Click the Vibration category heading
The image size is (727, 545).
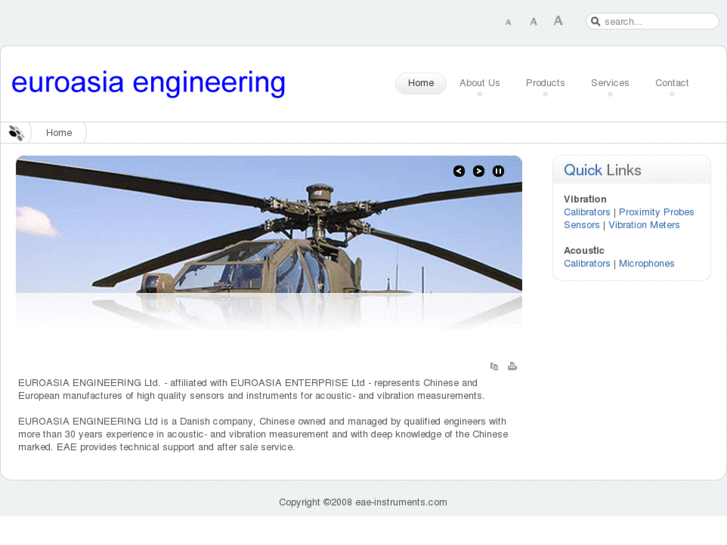pyautogui.click(x=585, y=199)
